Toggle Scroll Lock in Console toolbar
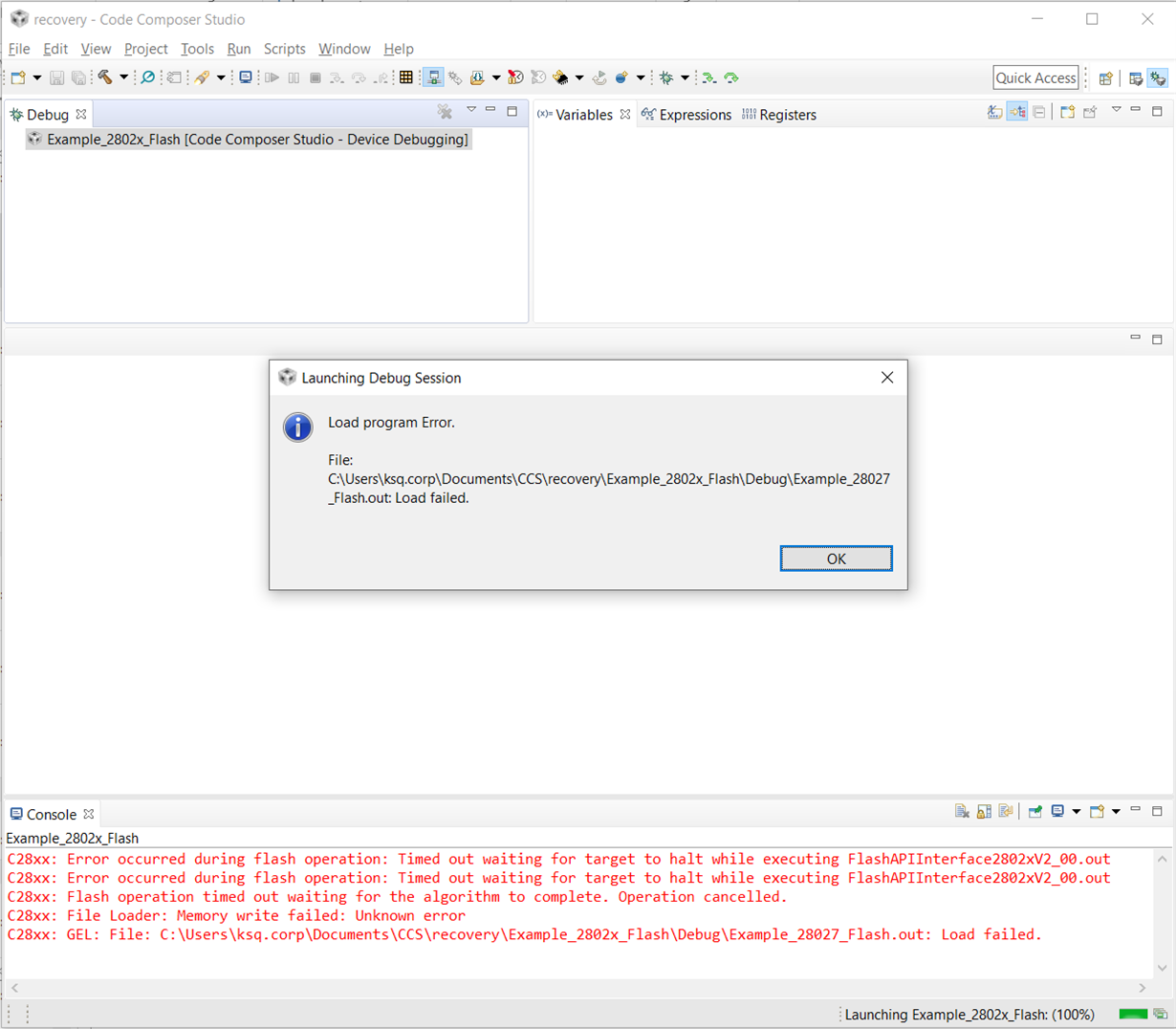 coord(984,812)
